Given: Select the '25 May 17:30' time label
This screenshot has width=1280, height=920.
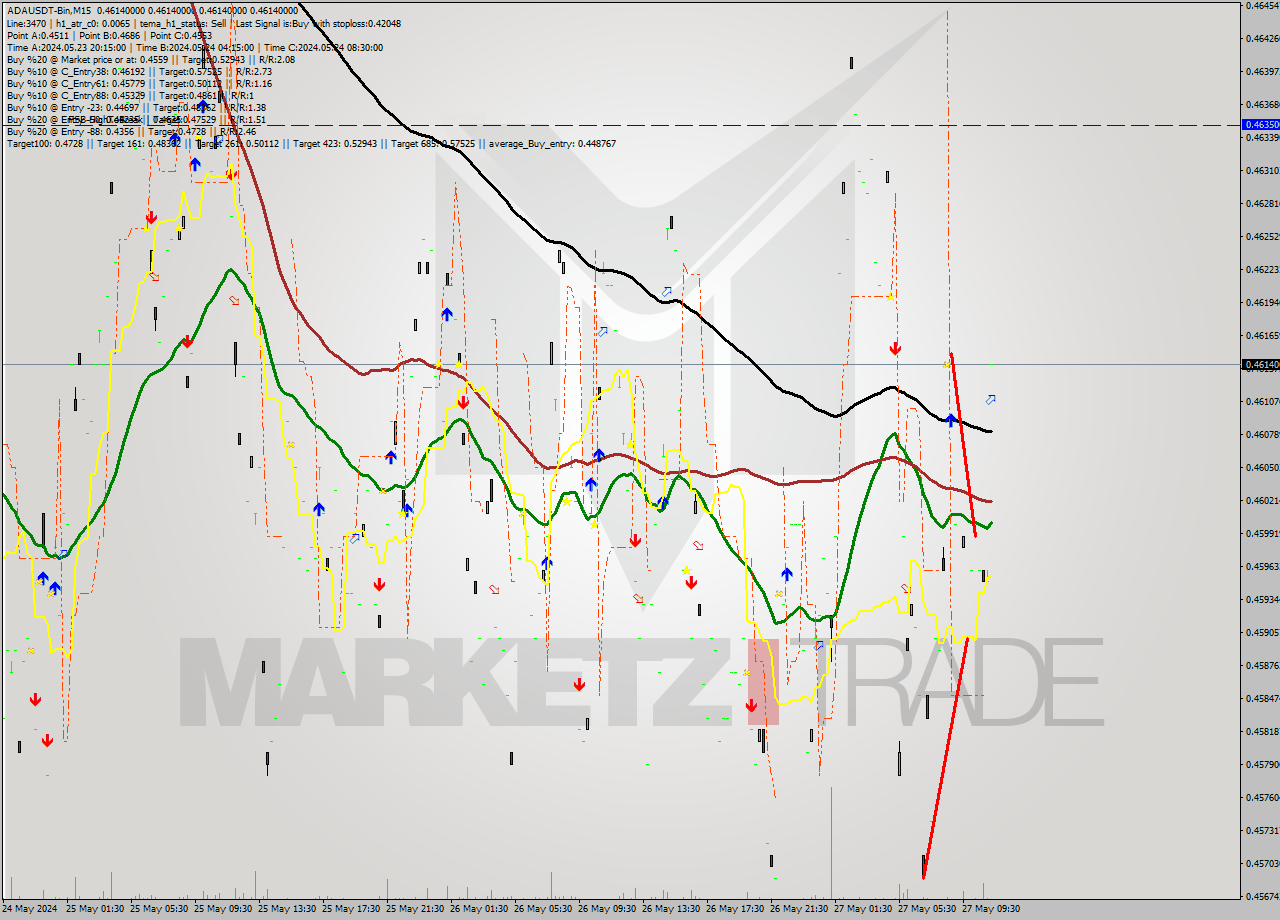Looking at the screenshot, I should (350, 909).
